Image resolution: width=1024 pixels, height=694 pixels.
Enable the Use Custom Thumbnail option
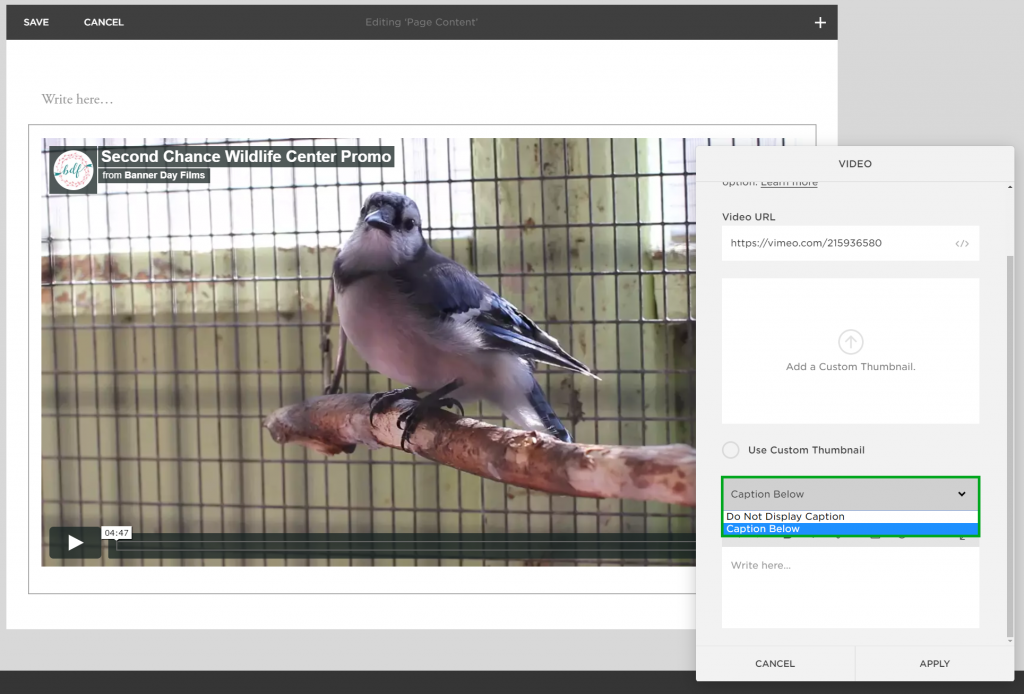(731, 449)
